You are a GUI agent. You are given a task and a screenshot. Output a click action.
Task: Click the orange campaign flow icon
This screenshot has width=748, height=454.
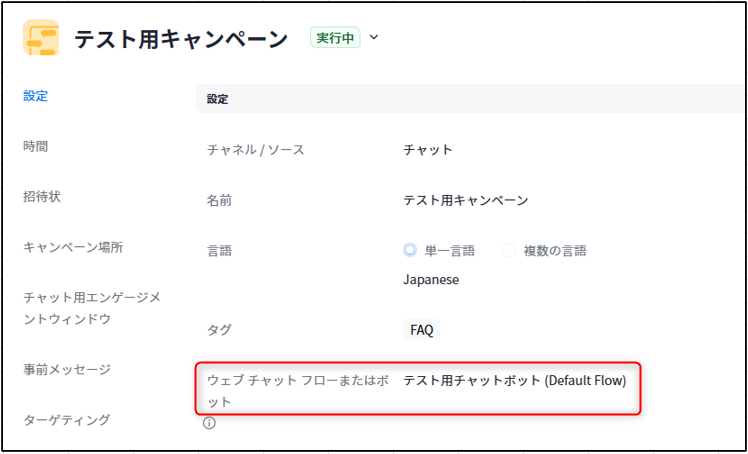coord(41,38)
